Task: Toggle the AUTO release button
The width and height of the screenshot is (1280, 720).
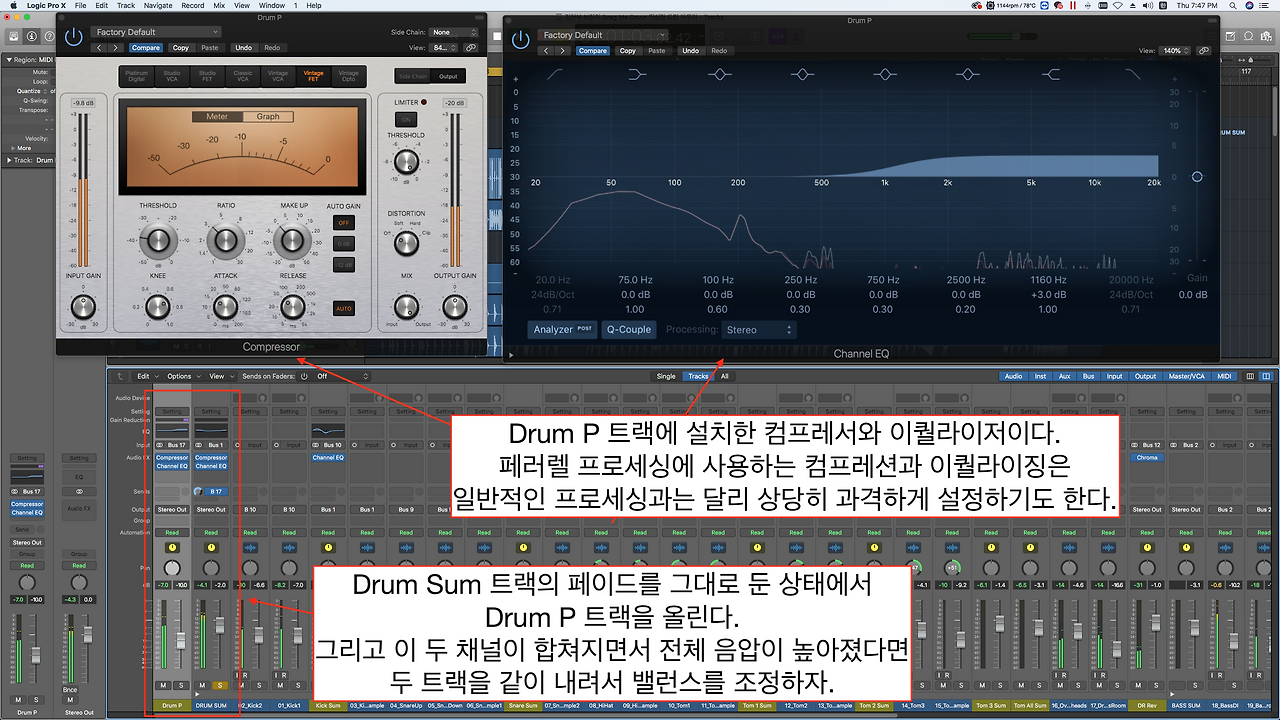Action: (x=344, y=309)
